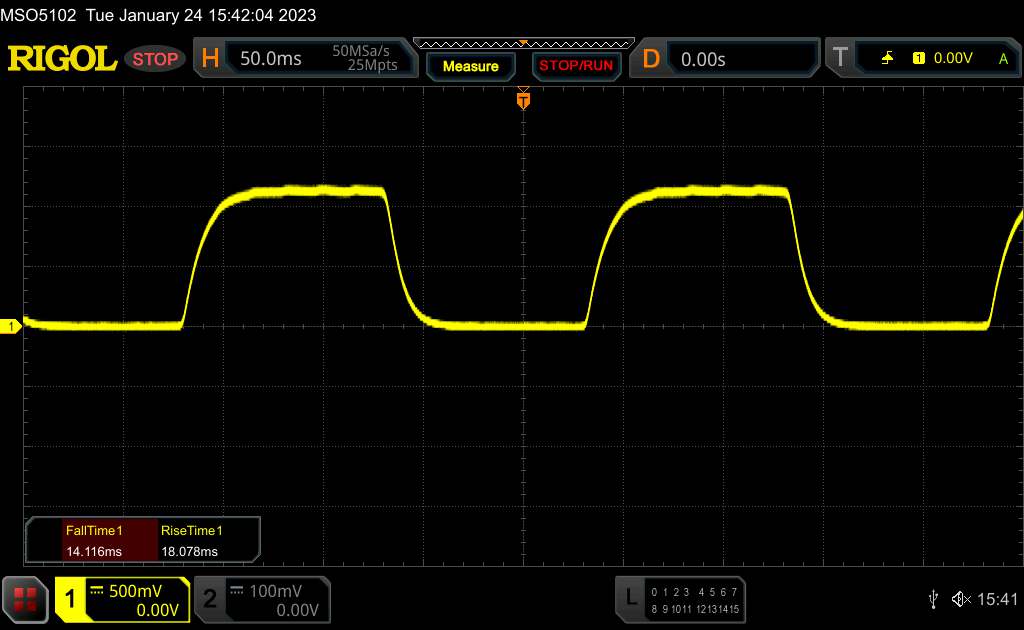The image size is (1024, 630).
Task: Click the 50MSa/s sample rate readout
Action: point(360,51)
